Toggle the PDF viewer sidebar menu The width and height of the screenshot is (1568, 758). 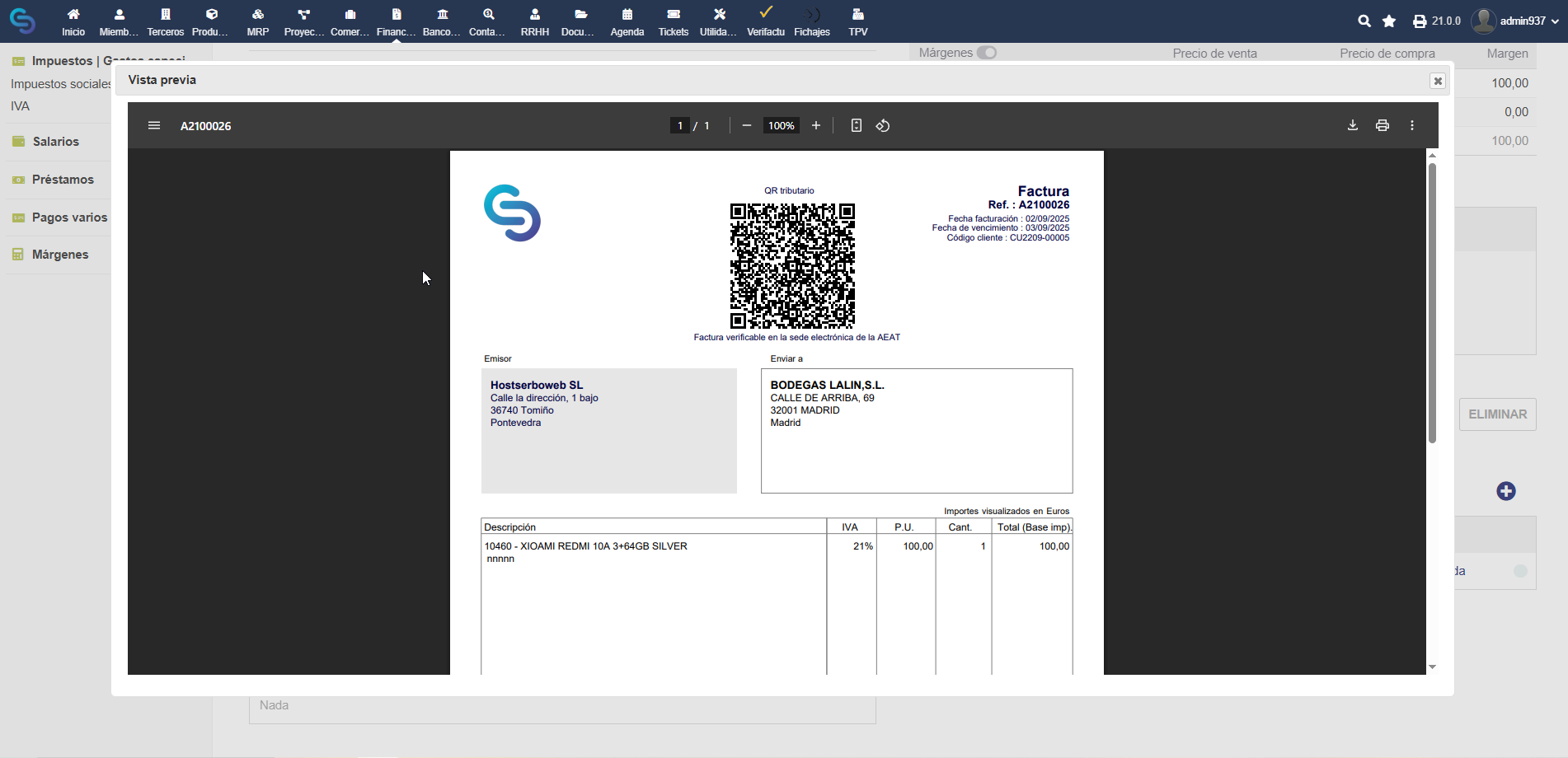pos(154,125)
